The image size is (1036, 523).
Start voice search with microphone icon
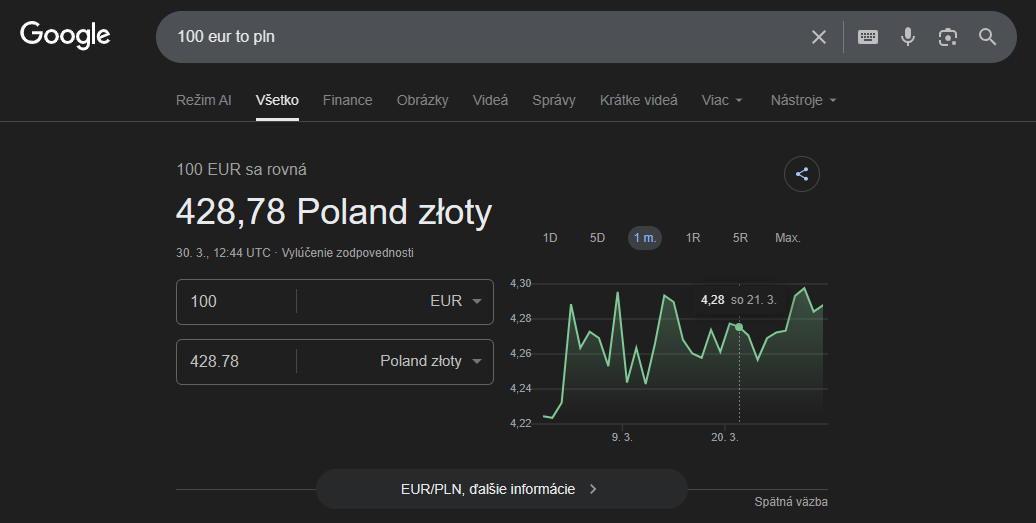click(907, 37)
